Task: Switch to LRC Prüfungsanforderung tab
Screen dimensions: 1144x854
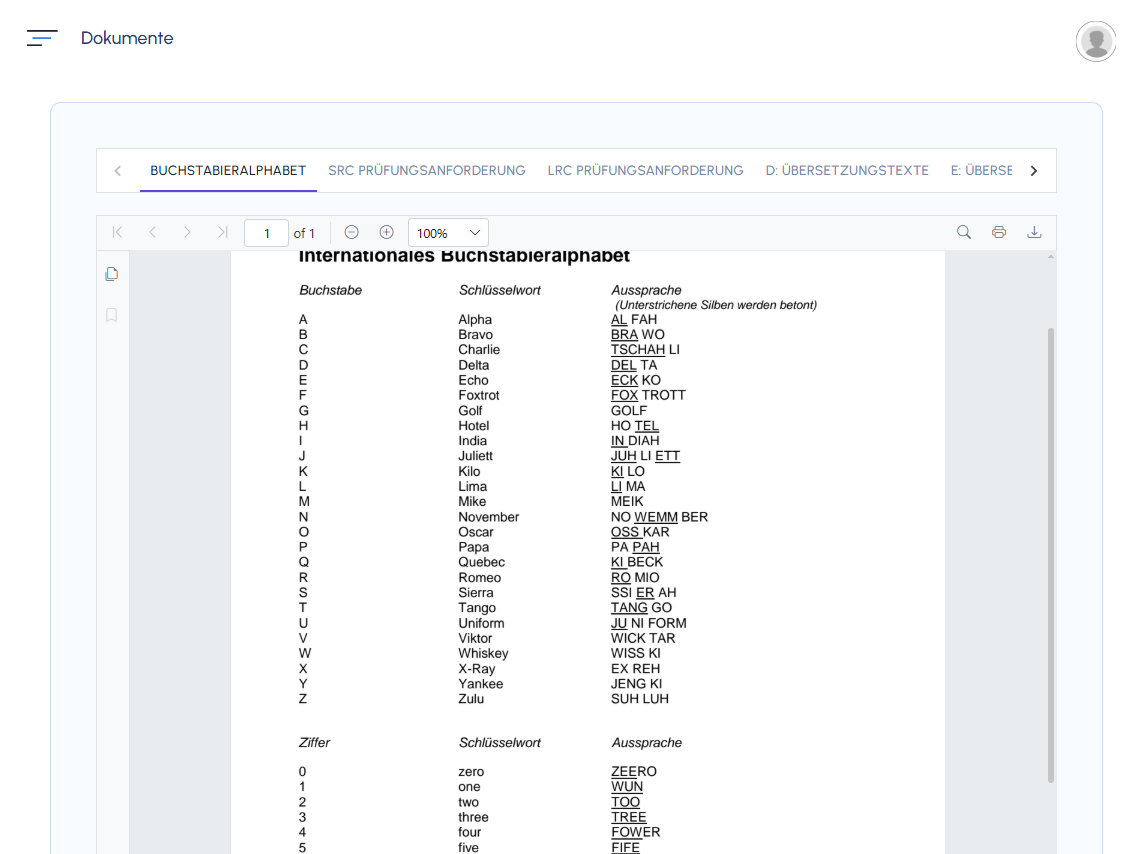Action: pos(646,171)
